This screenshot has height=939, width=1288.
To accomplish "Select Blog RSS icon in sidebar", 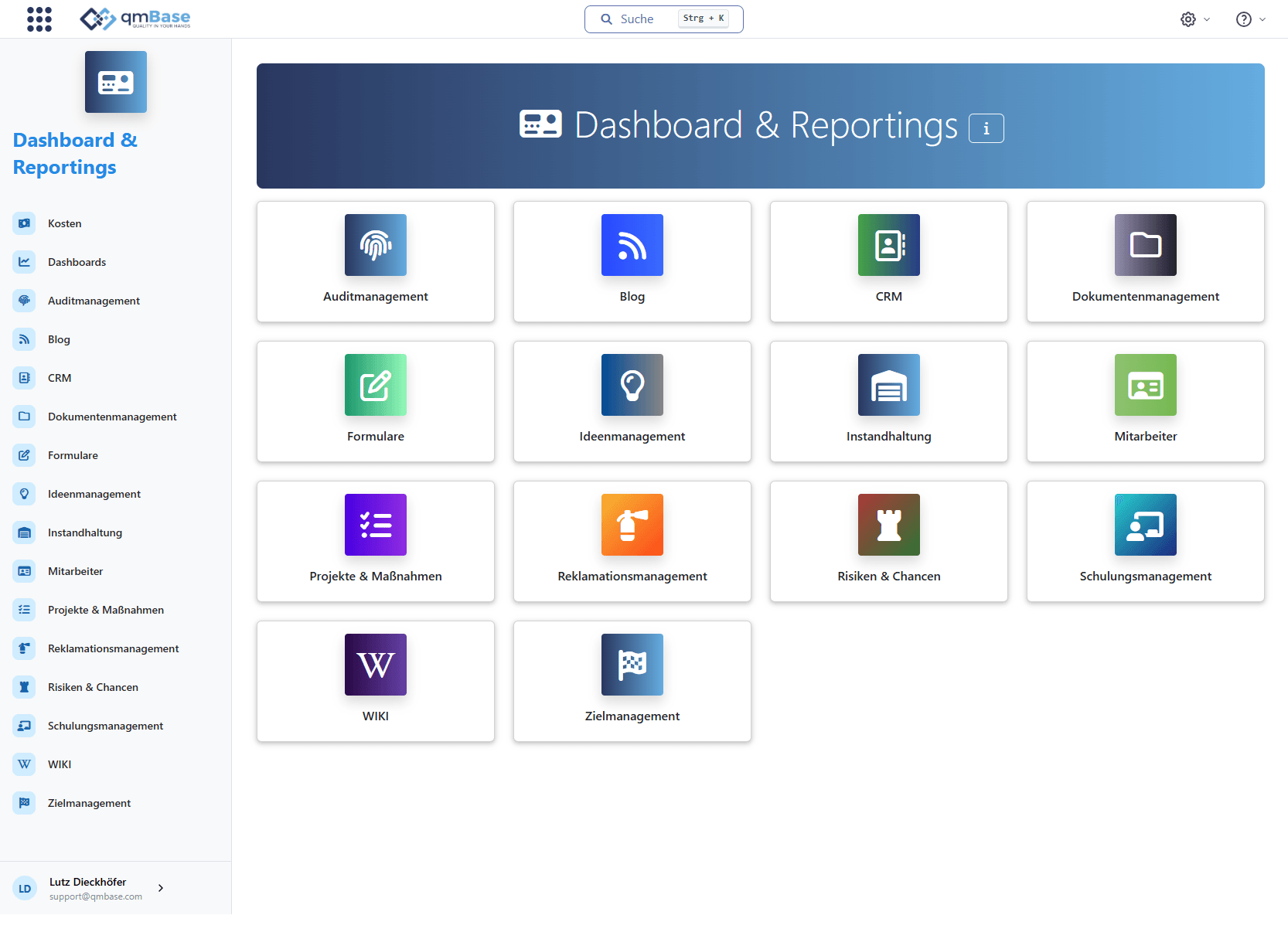I will [25, 339].
